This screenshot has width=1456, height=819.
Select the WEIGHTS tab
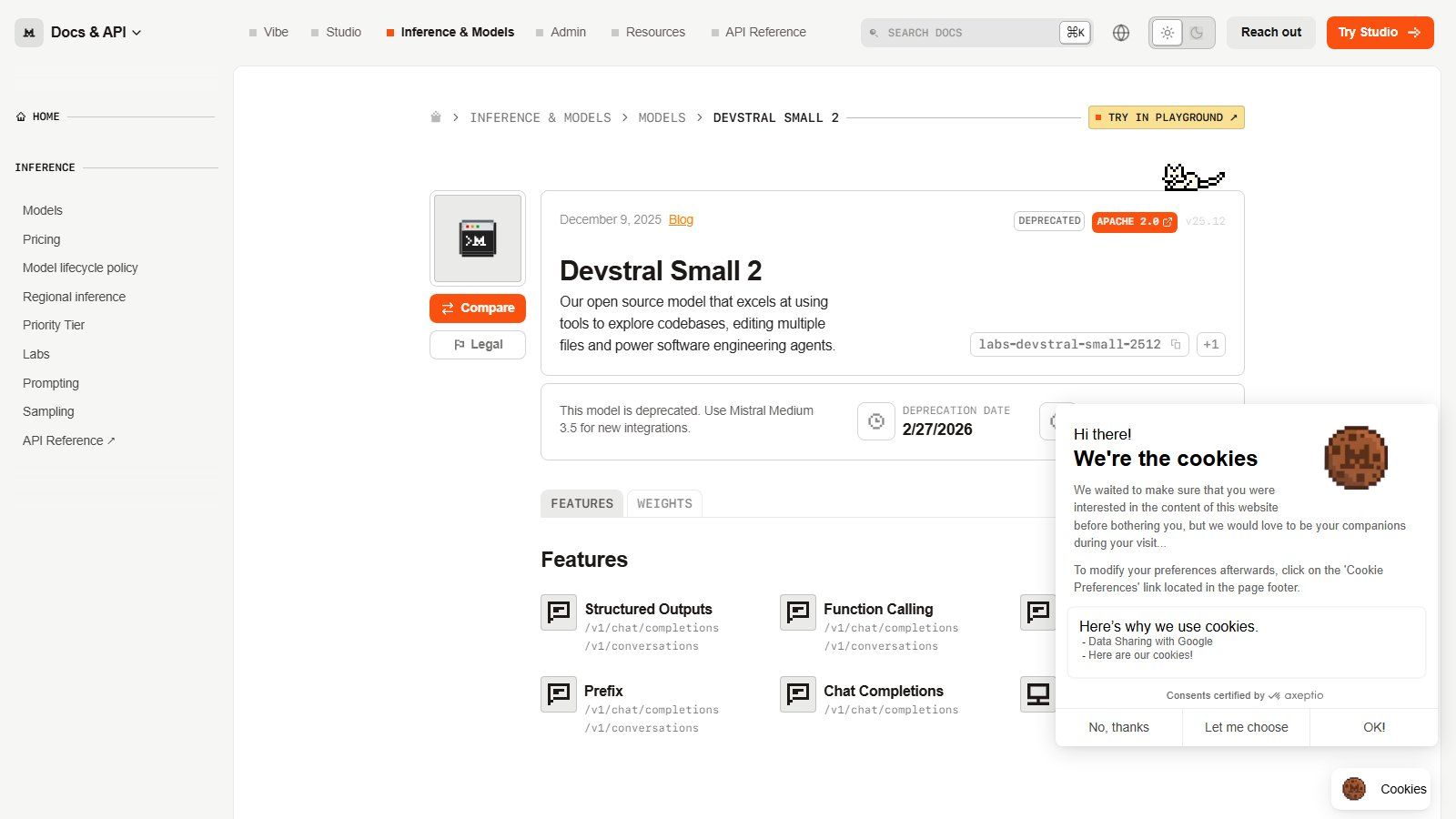coord(664,503)
